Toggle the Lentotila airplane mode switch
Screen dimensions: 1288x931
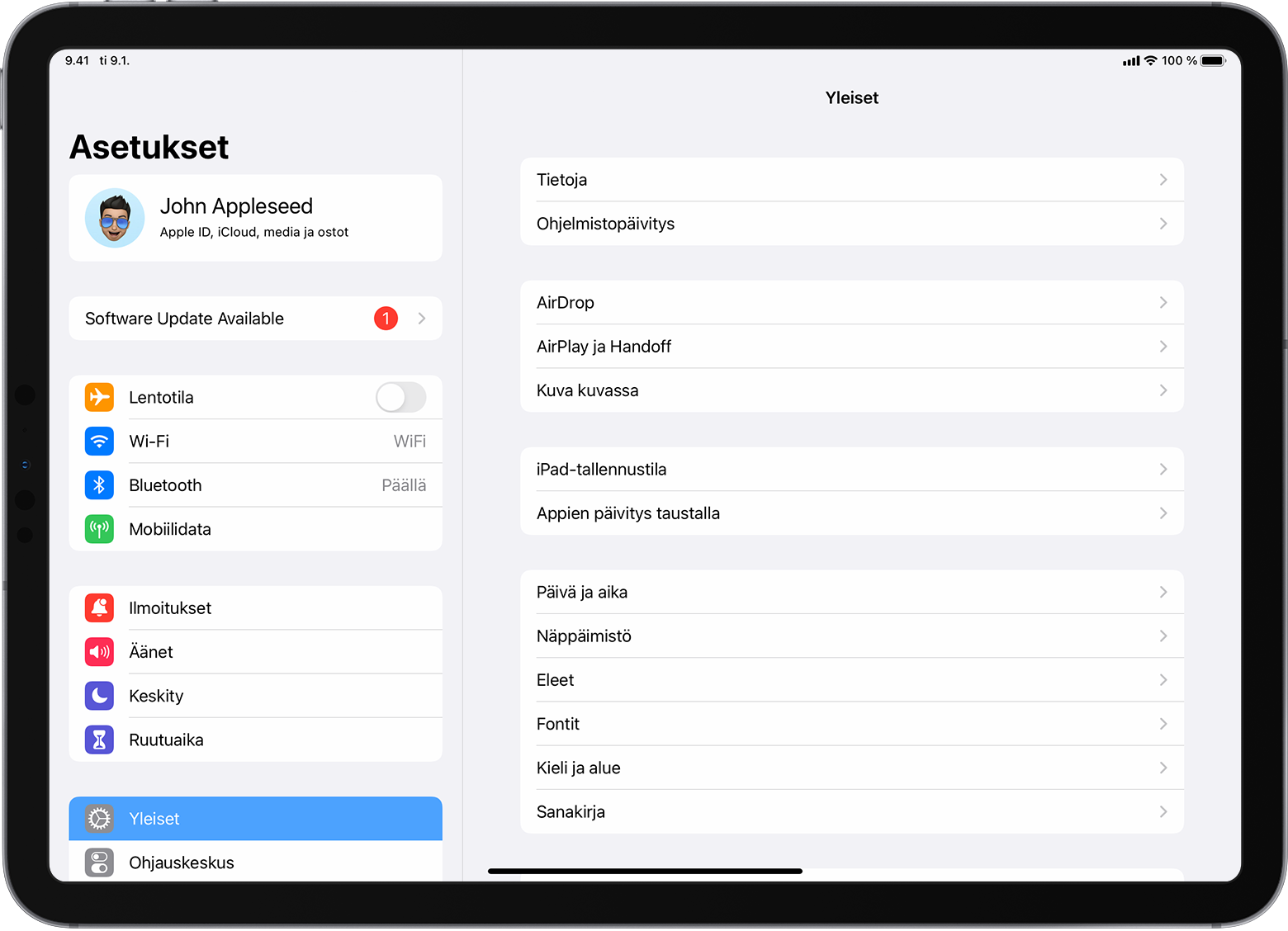400,397
